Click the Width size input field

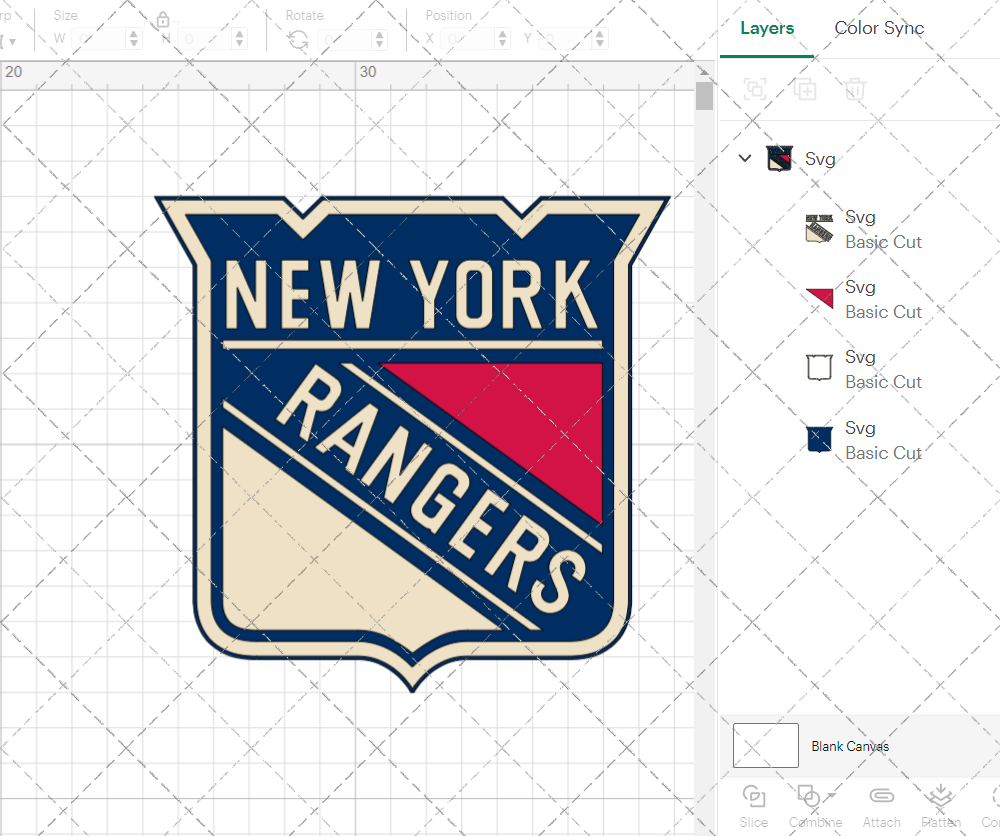click(x=99, y=39)
